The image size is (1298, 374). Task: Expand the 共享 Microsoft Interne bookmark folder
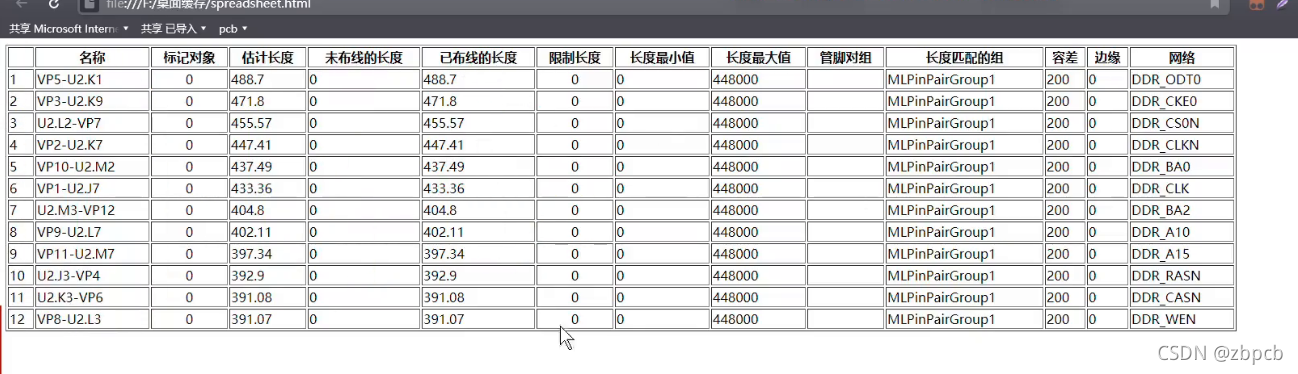pos(70,28)
